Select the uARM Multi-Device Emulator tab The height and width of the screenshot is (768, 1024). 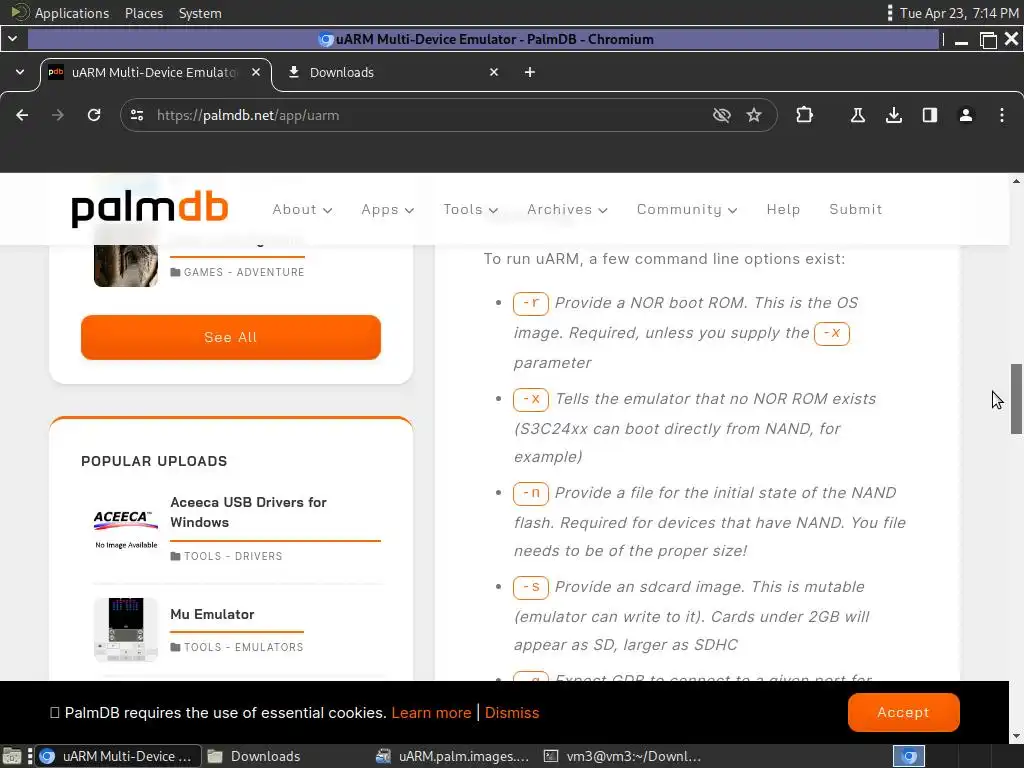(x=155, y=72)
